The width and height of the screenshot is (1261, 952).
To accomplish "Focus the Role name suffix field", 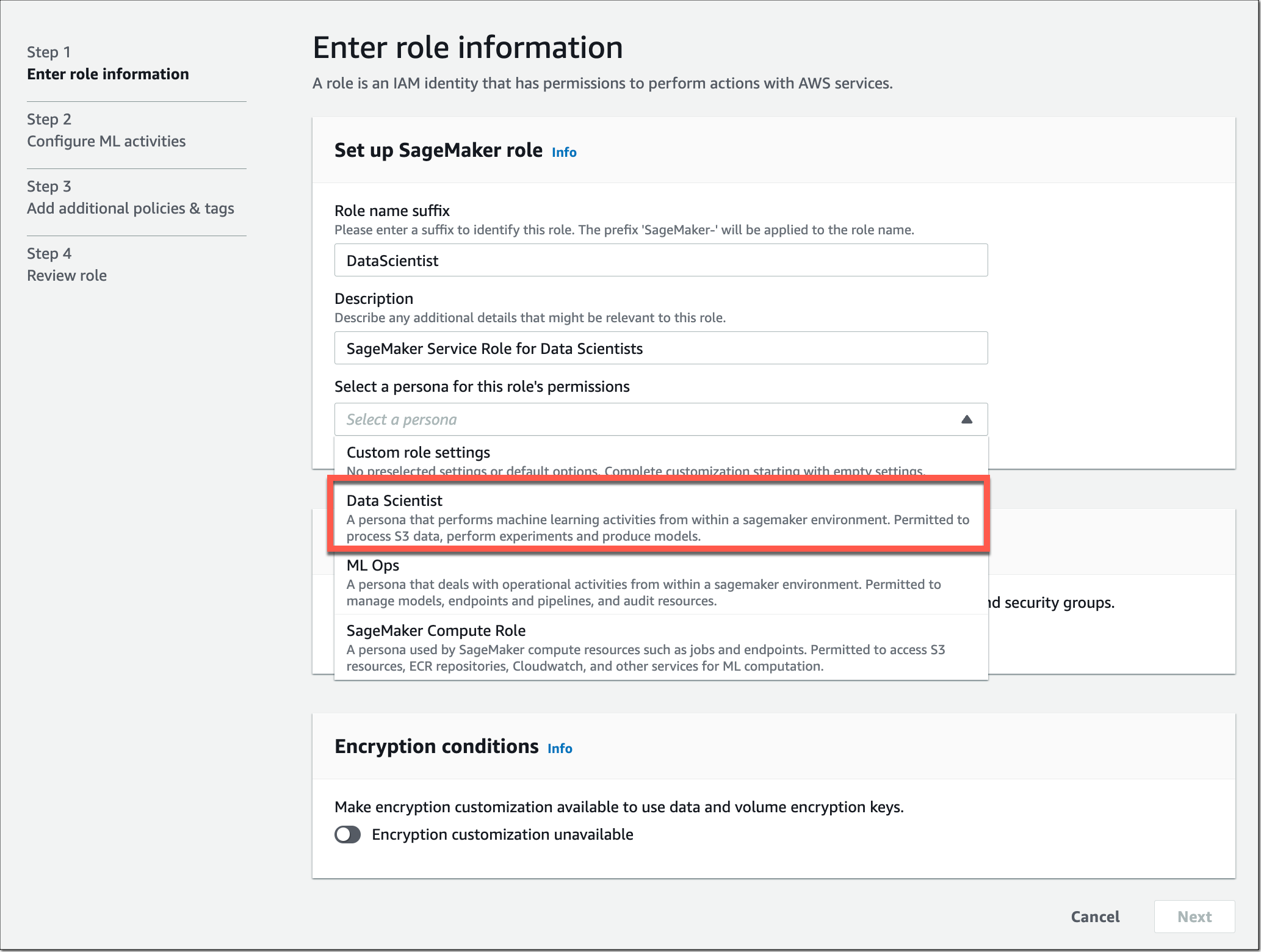I will click(x=661, y=261).
